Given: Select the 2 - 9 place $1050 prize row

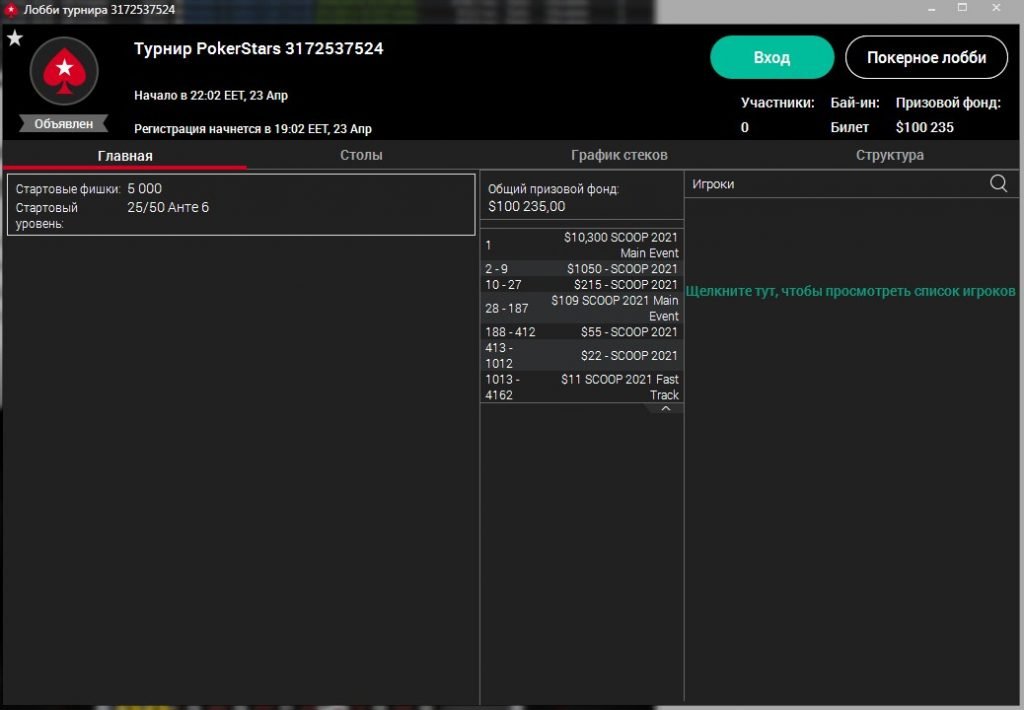Looking at the screenshot, I should [x=582, y=269].
